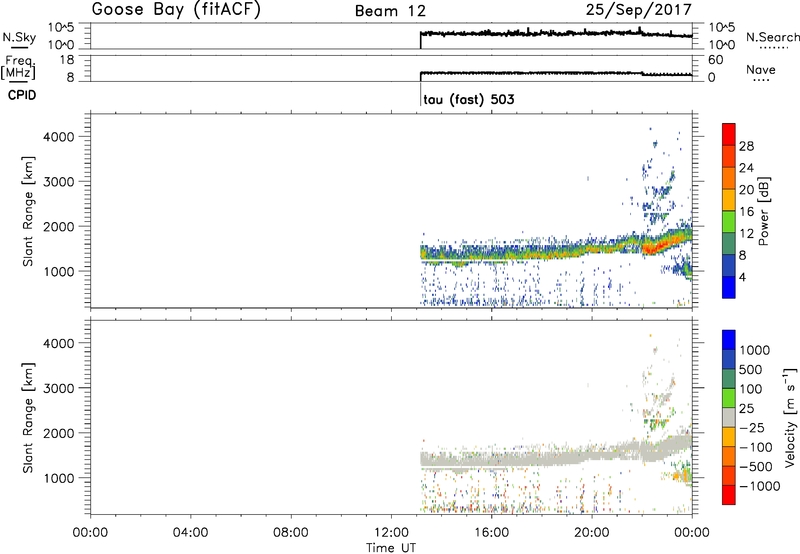Click the 4000 km tick on power panel

click(59, 137)
